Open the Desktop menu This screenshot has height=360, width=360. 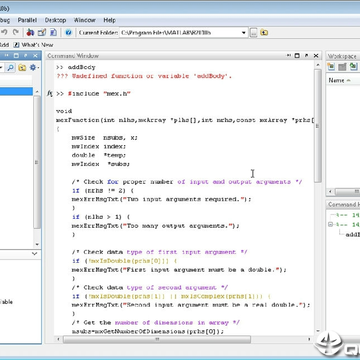point(55,20)
